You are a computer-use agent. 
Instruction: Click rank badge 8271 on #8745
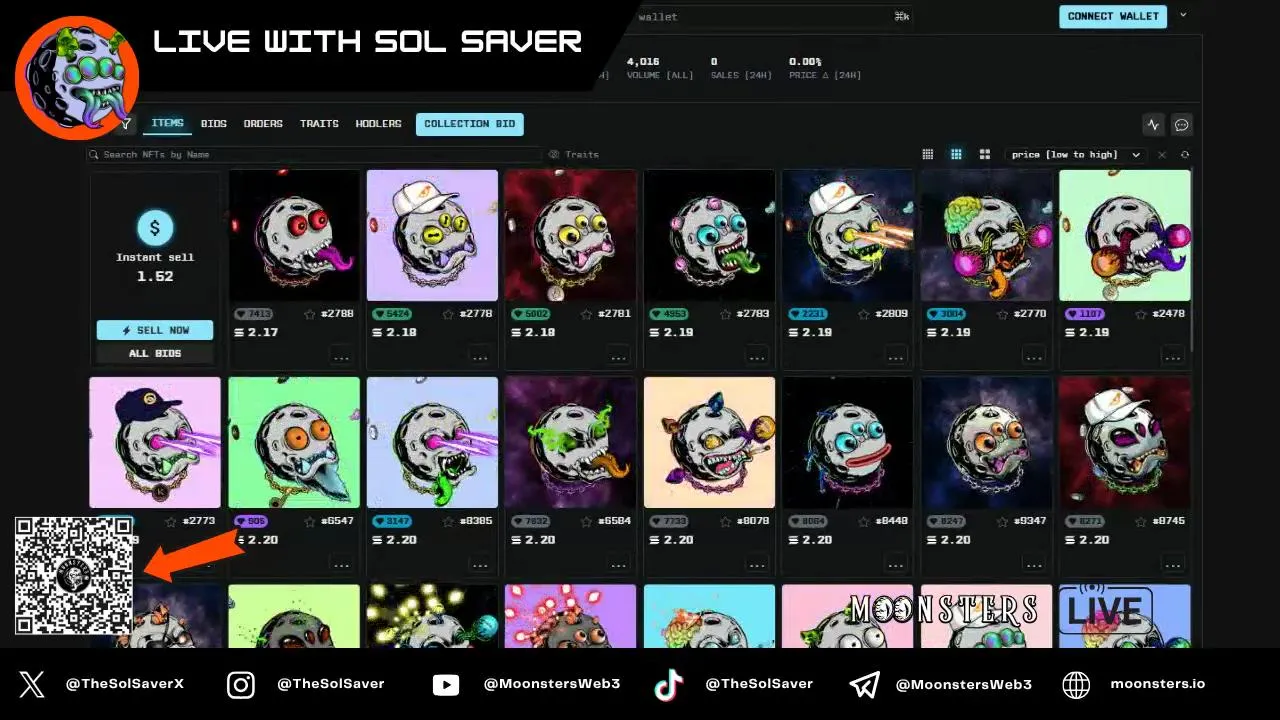click(x=1084, y=521)
